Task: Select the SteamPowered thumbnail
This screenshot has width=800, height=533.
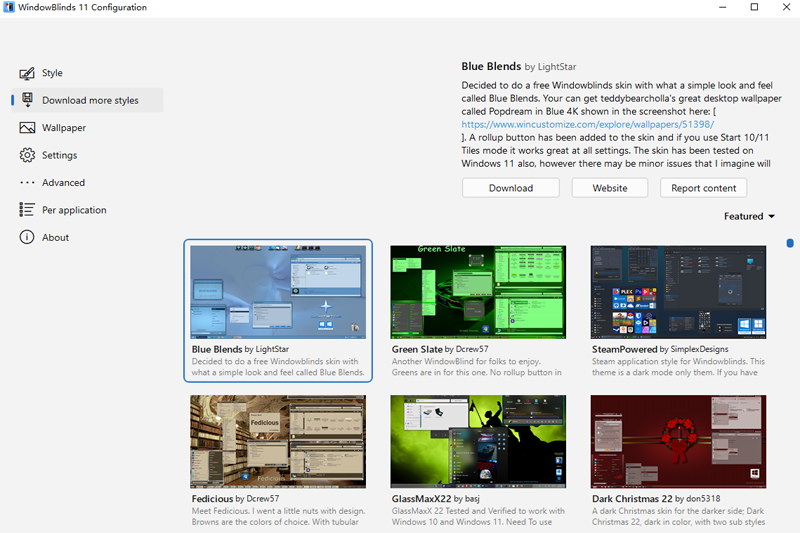Action: (x=678, y=292)
